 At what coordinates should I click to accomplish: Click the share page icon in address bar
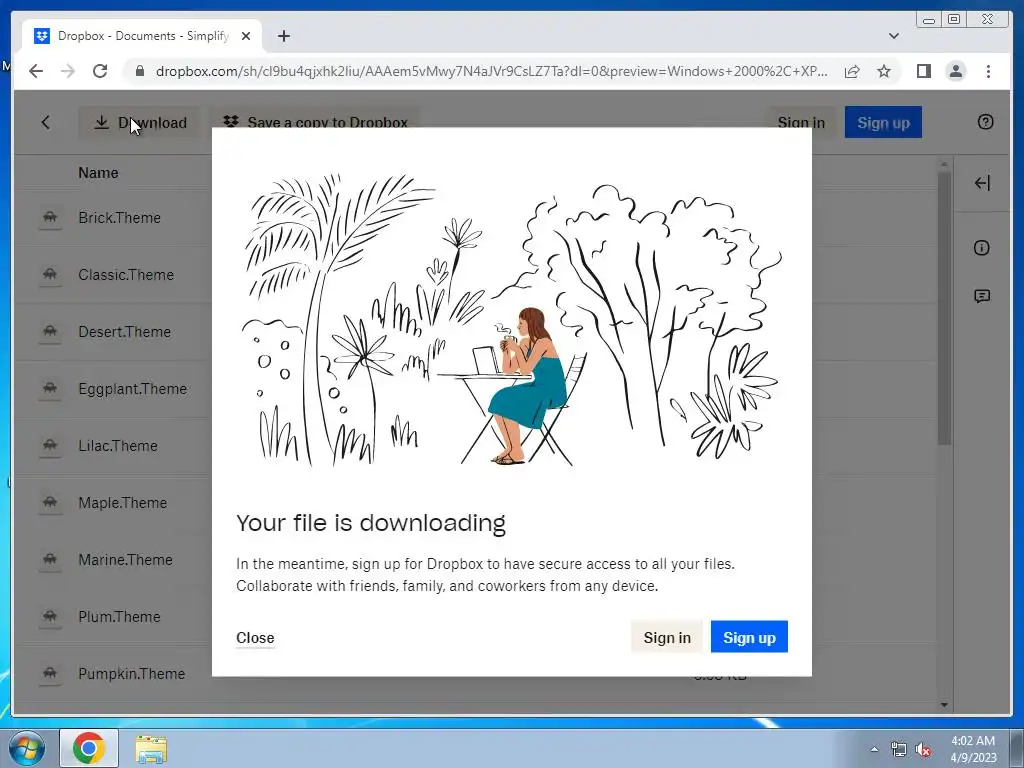[x=852, y=71]
